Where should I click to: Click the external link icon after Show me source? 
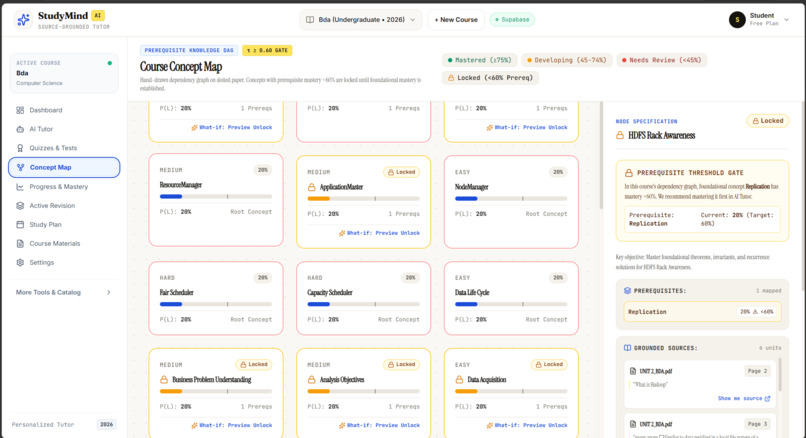[767, 398]
